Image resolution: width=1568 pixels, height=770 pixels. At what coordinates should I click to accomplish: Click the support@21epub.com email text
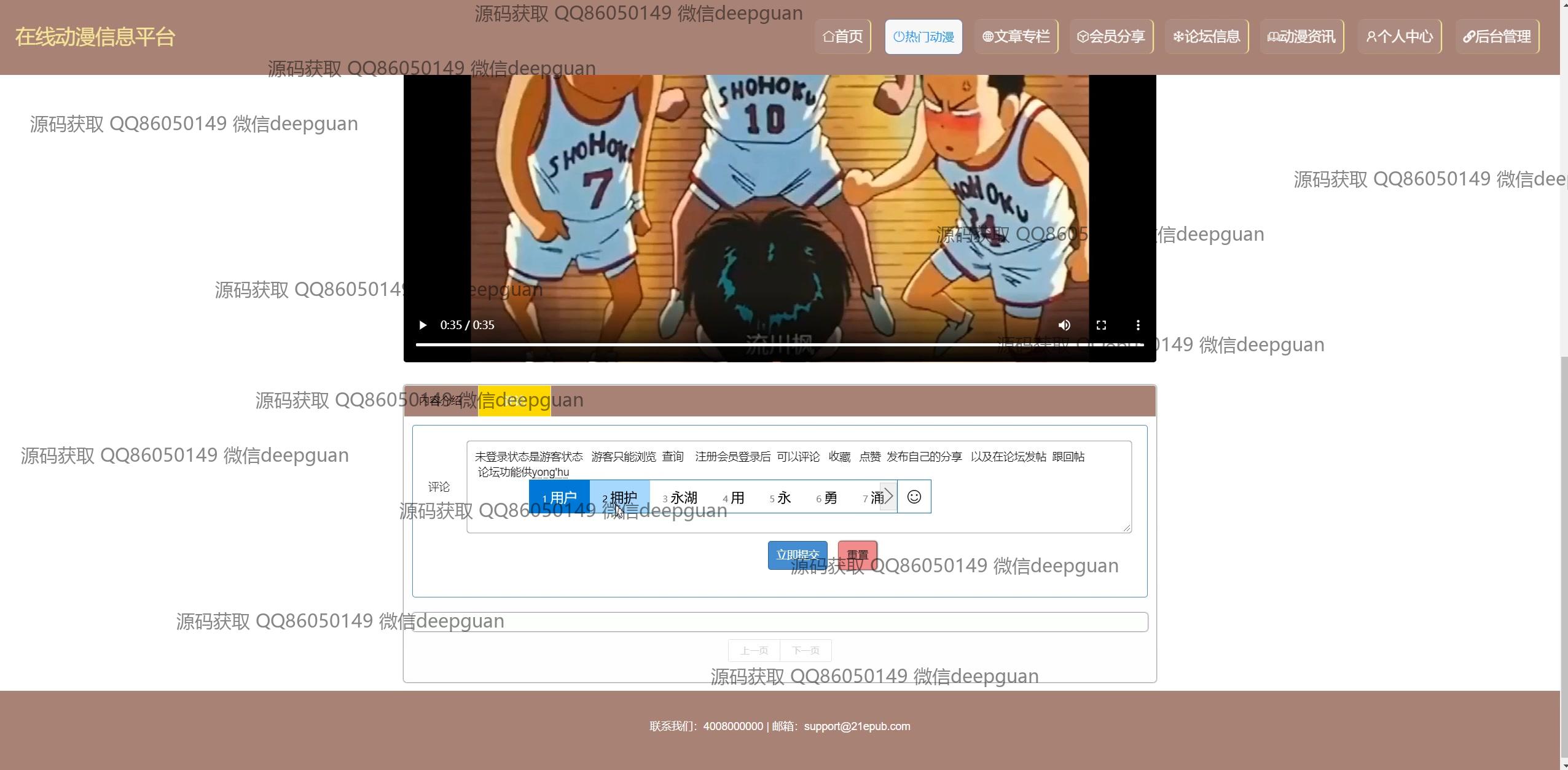[x=857, y=726]
